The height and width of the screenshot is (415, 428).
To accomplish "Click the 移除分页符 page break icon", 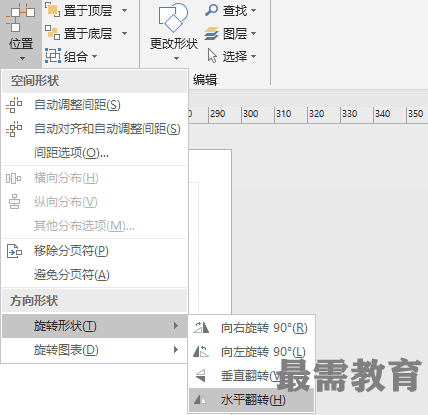I will 14,251.
